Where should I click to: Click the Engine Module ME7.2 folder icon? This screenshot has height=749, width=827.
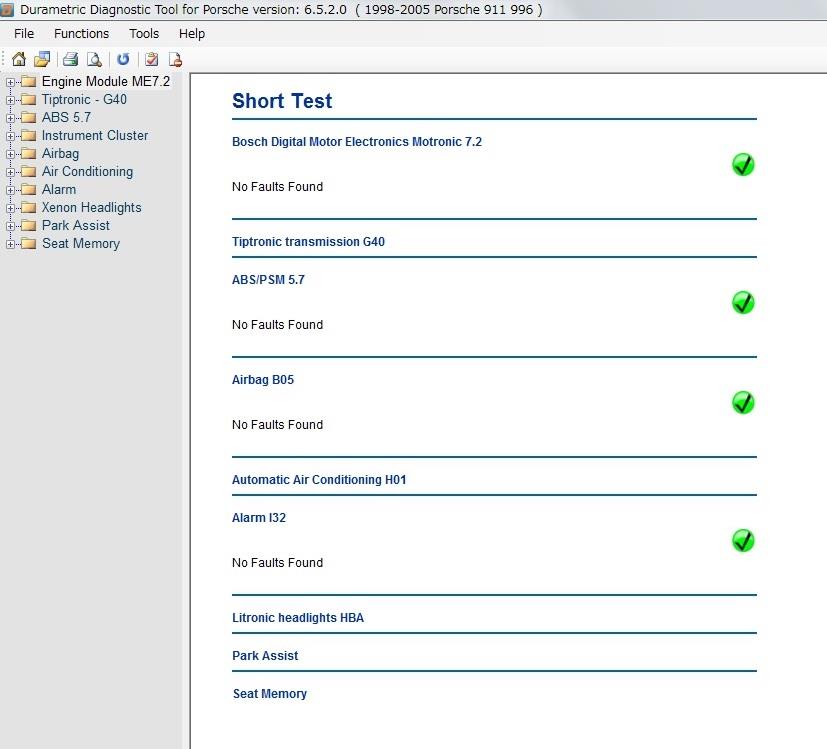(x=28, y=81)
